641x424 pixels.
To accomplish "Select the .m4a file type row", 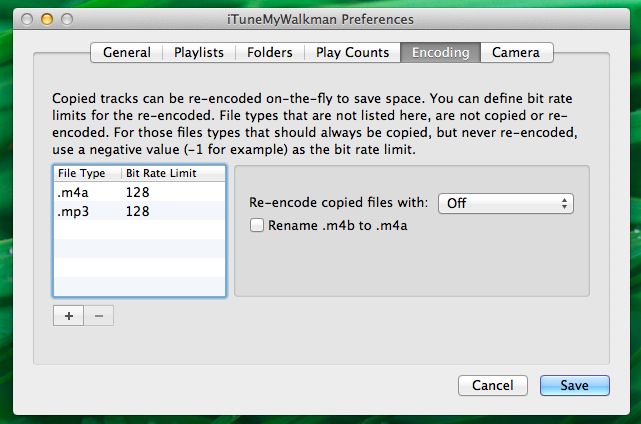I will (x=139, y=192).
